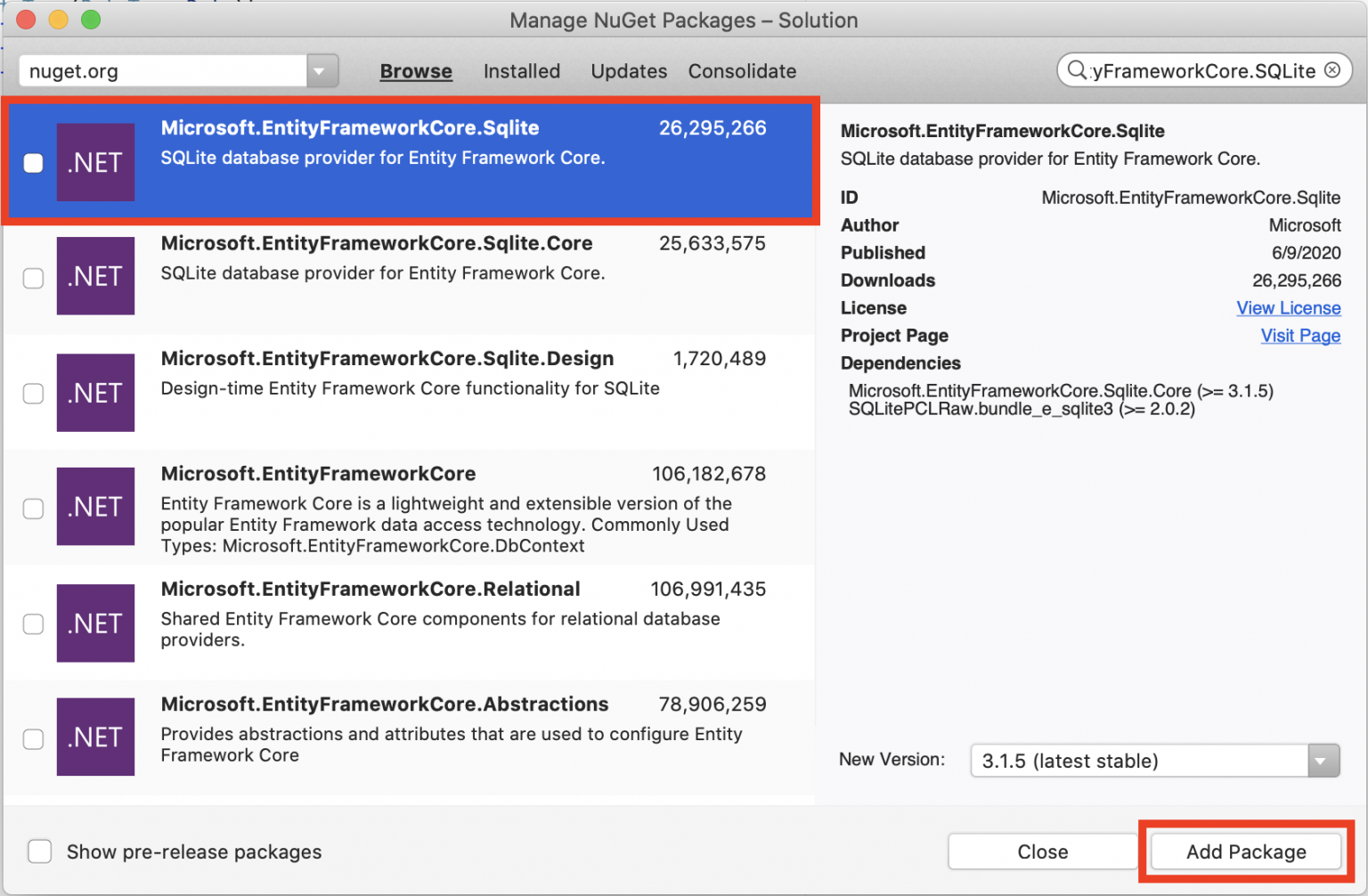
Task: Switch to the Updates tab
Action: [x=629, y=71]
